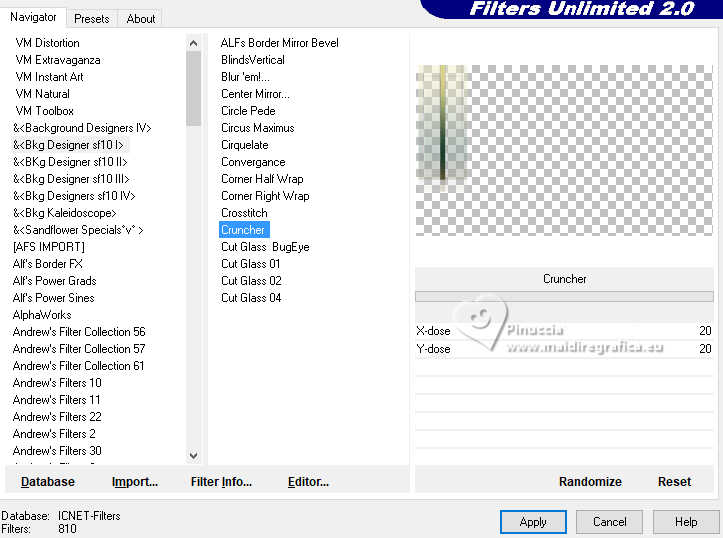Screen dimensions: 723x538
Task: Apply the Cruncher filter
Action: (x=533, y=522)
